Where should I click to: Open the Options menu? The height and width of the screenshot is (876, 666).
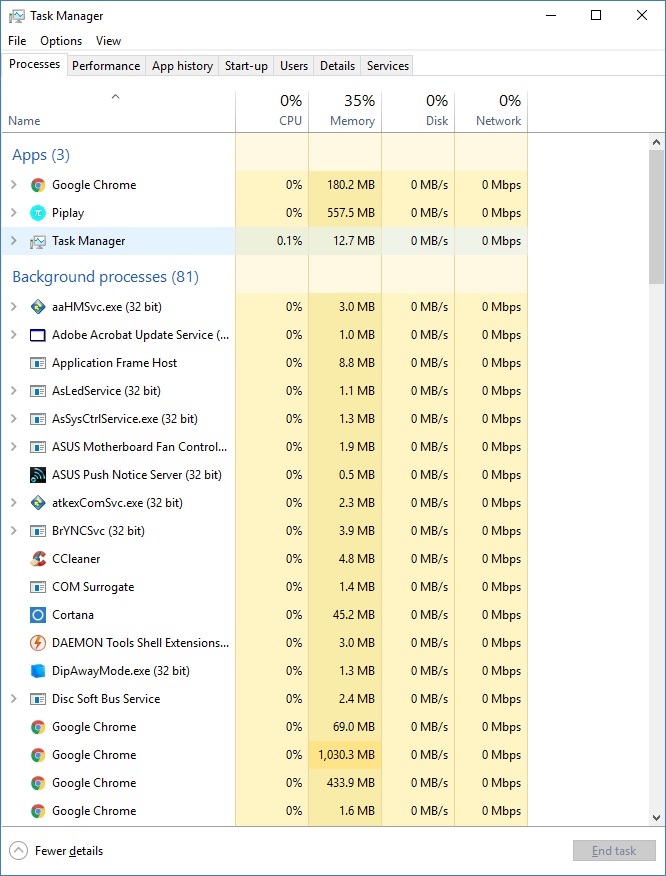[61, 41]
